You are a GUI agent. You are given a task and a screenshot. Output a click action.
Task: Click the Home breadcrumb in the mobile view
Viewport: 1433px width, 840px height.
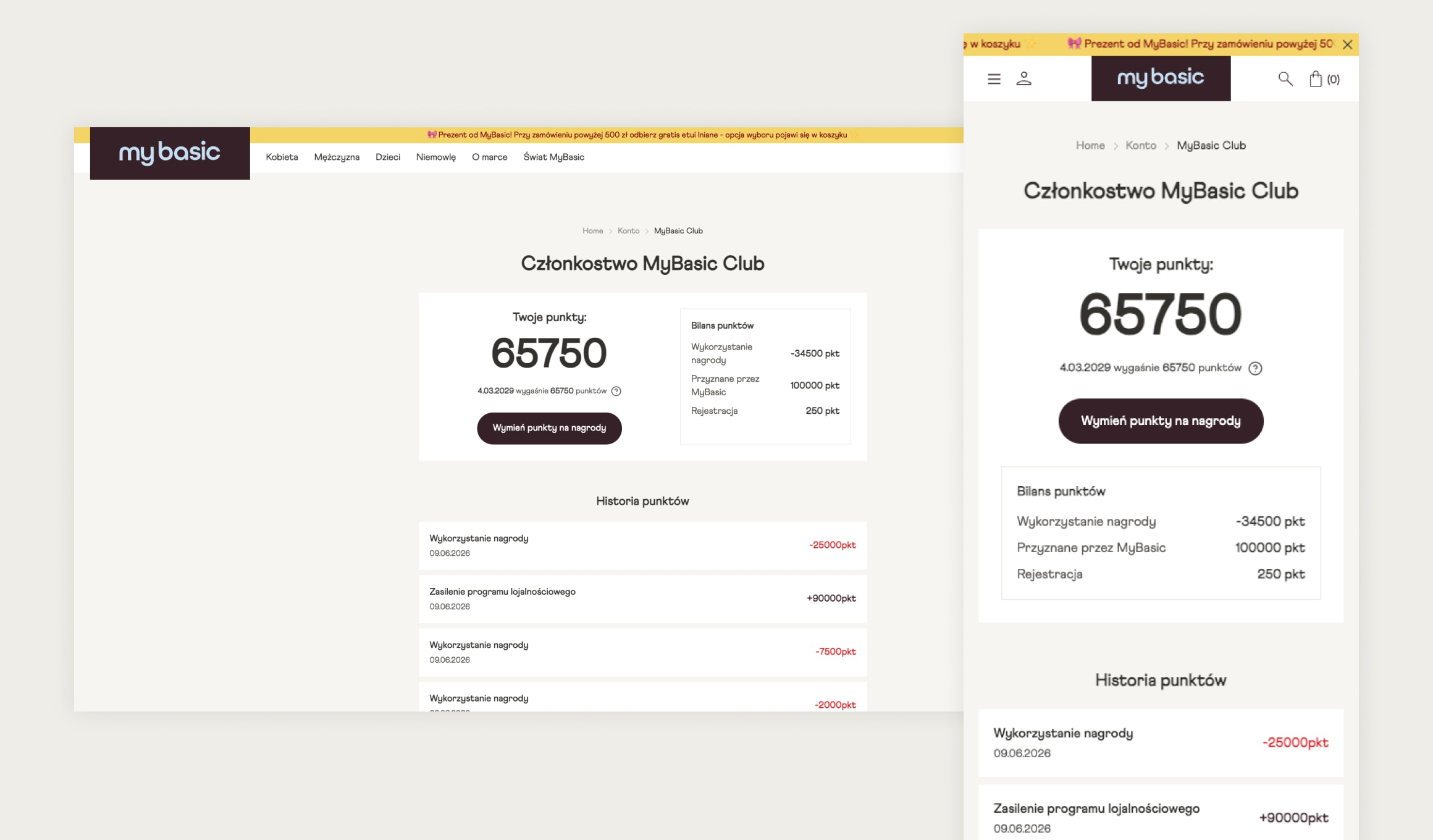tap(1090, 146)
